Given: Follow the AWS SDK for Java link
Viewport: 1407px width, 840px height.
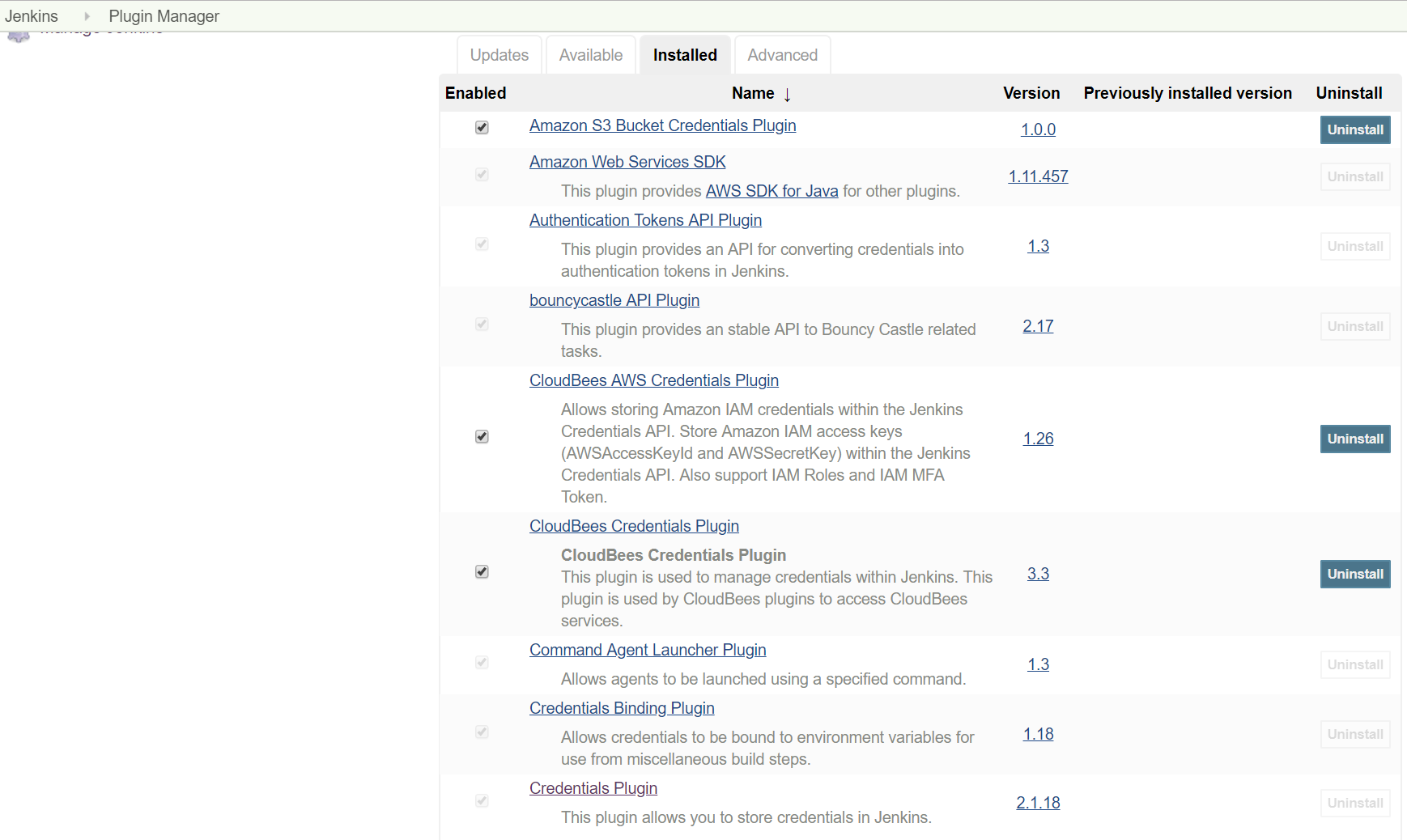Looking at the screenshot, I should [772, 191].
